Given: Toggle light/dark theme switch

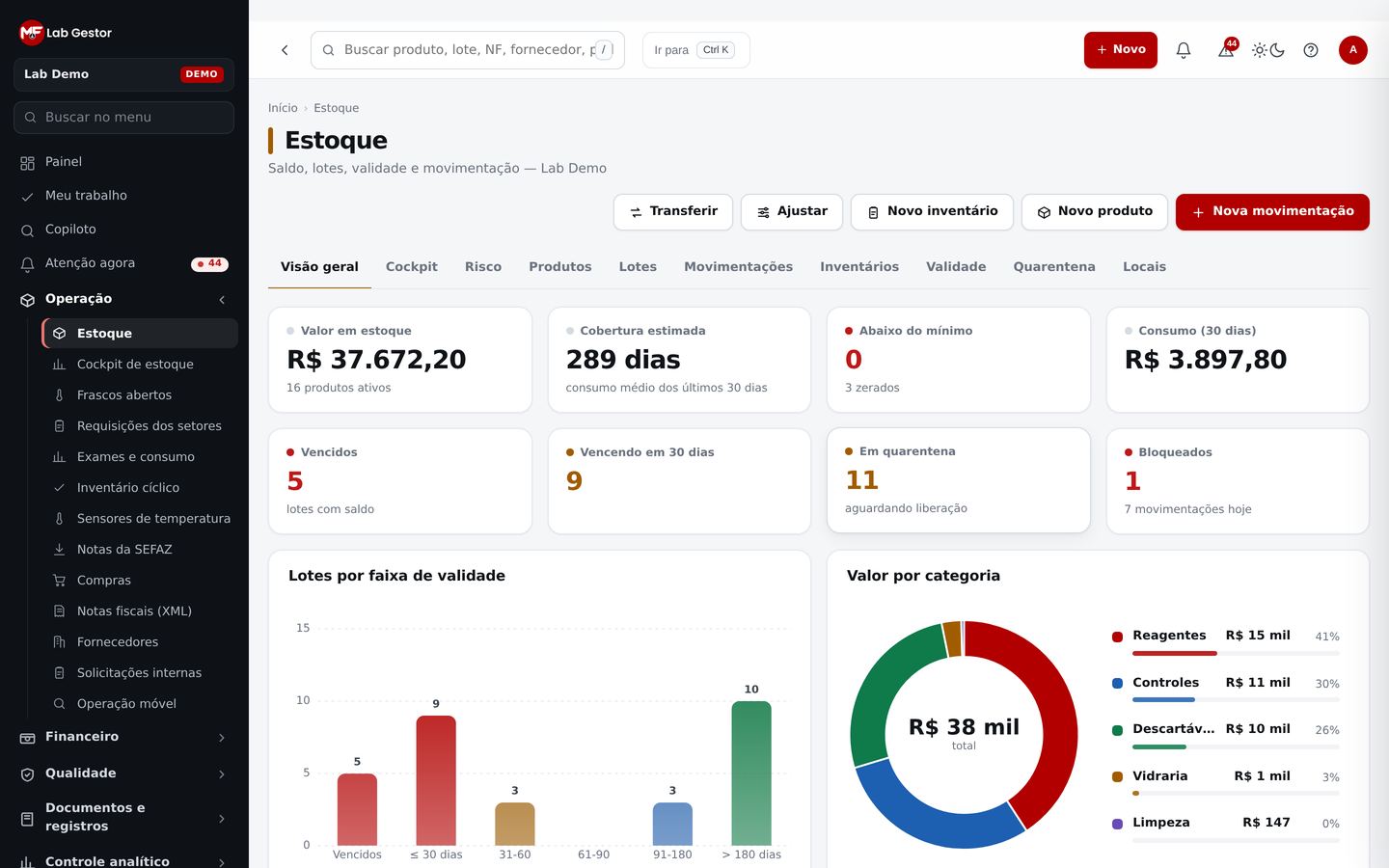Looking at the screenshot, I should tap(1268, 50).
